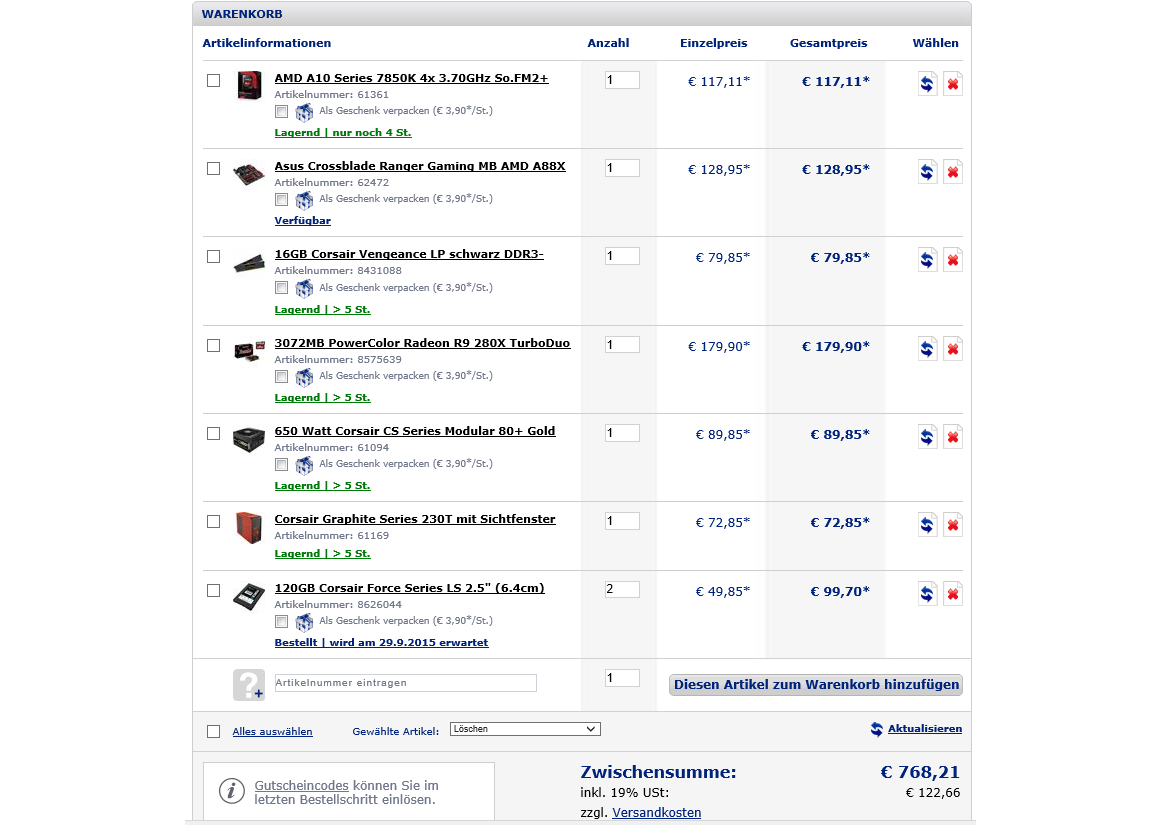Click the question mark add-article icon

(x=248, y=685)
